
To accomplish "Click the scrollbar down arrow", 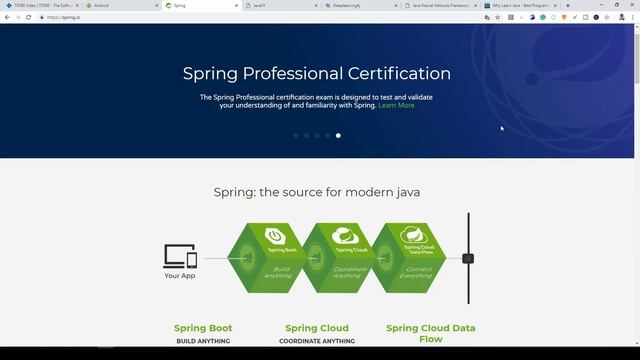I will click(637, 344).
